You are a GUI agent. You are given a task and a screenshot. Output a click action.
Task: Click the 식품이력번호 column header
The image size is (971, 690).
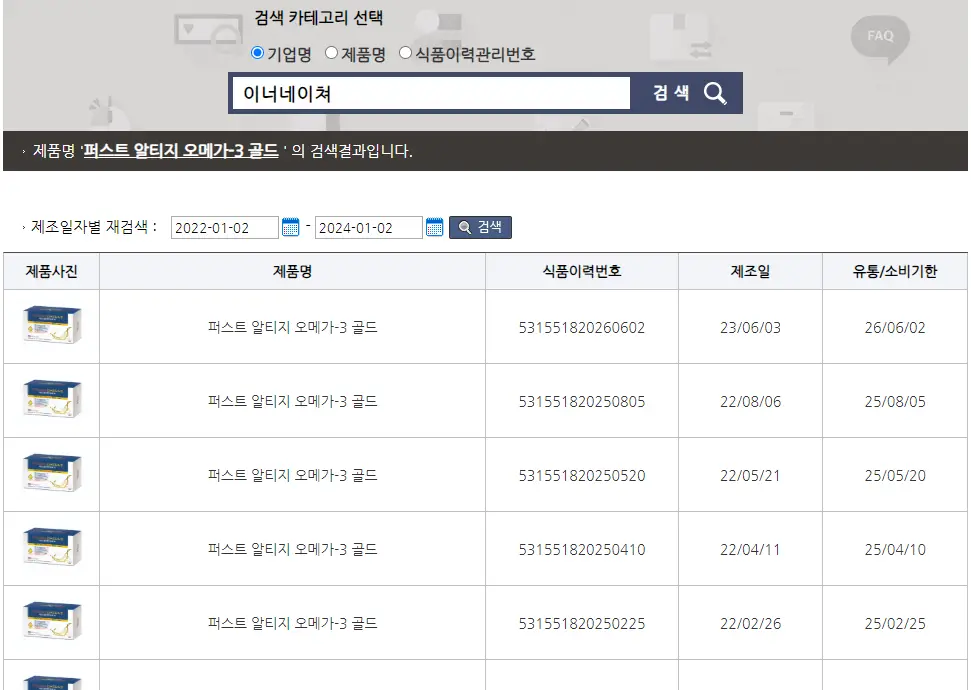coord(581,271)
